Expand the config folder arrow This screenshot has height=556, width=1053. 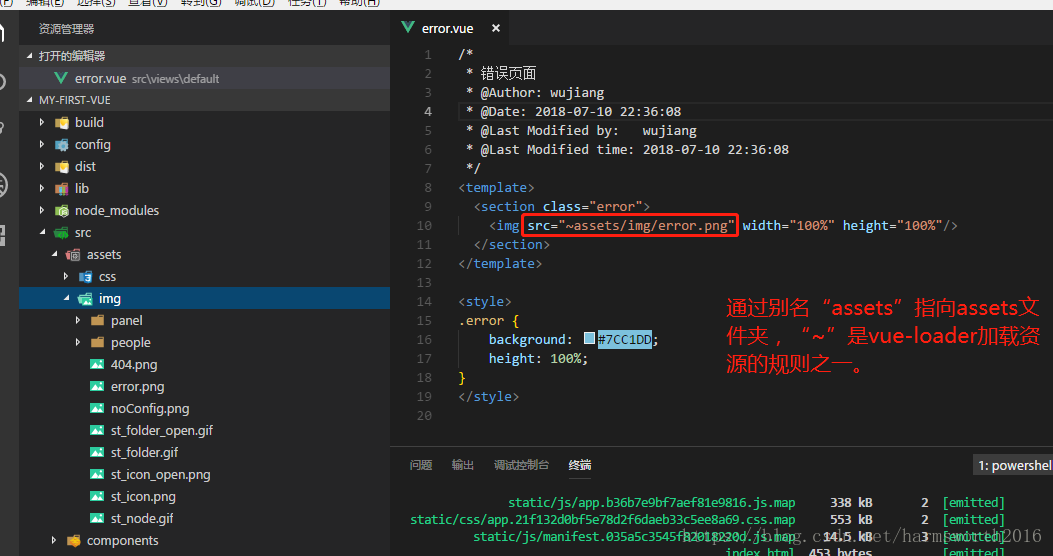[x=42, y=144]
